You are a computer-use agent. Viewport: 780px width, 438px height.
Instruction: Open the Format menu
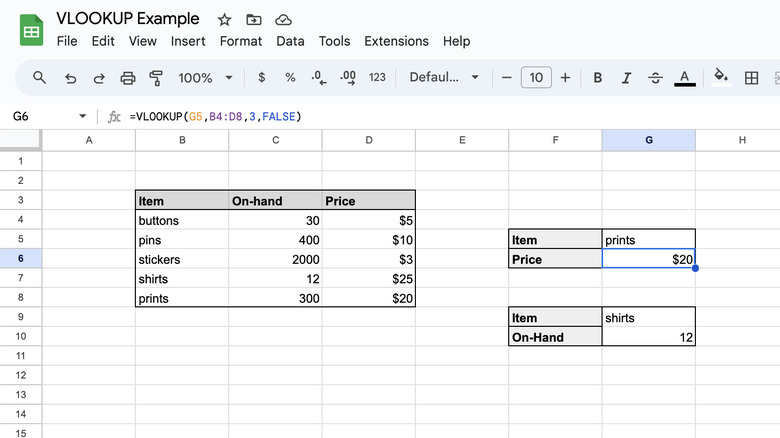240,41
